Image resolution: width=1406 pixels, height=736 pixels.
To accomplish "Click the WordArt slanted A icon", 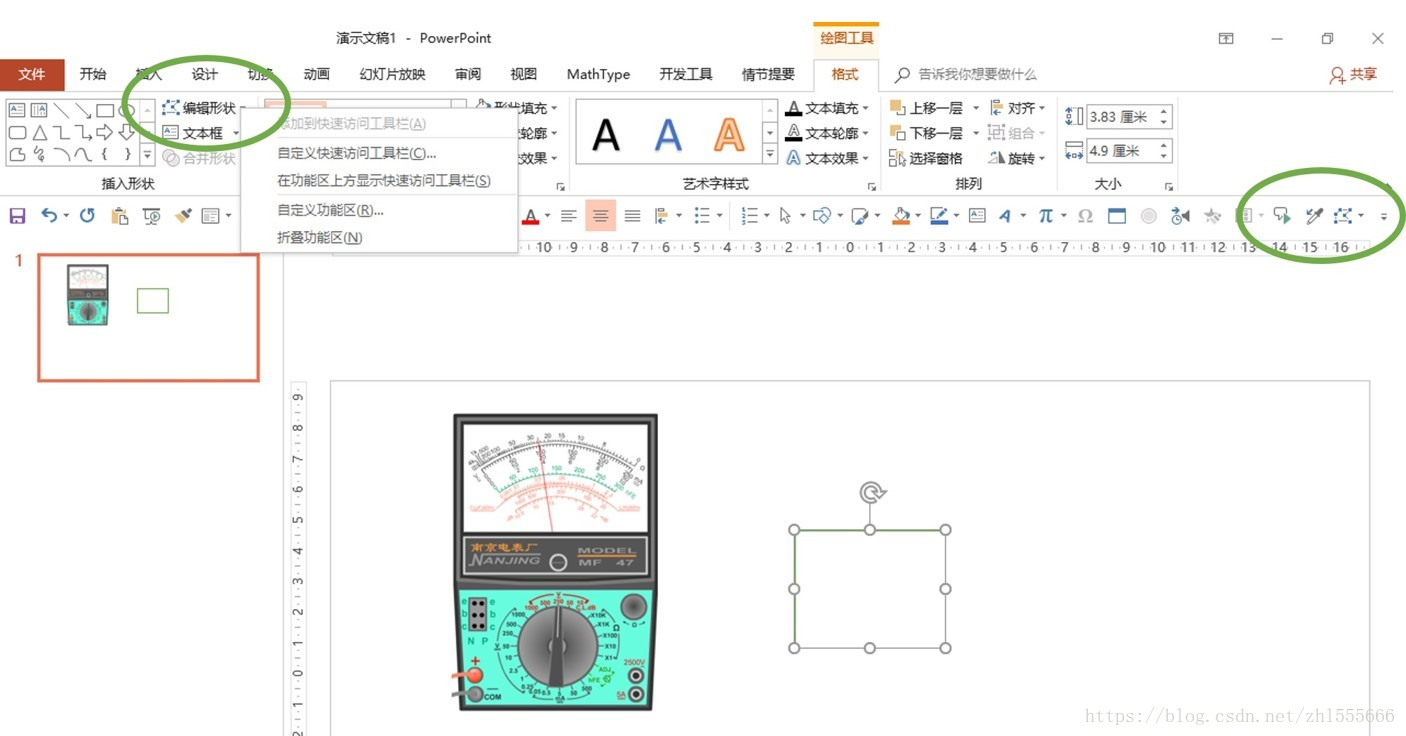I will (1005, 215).
